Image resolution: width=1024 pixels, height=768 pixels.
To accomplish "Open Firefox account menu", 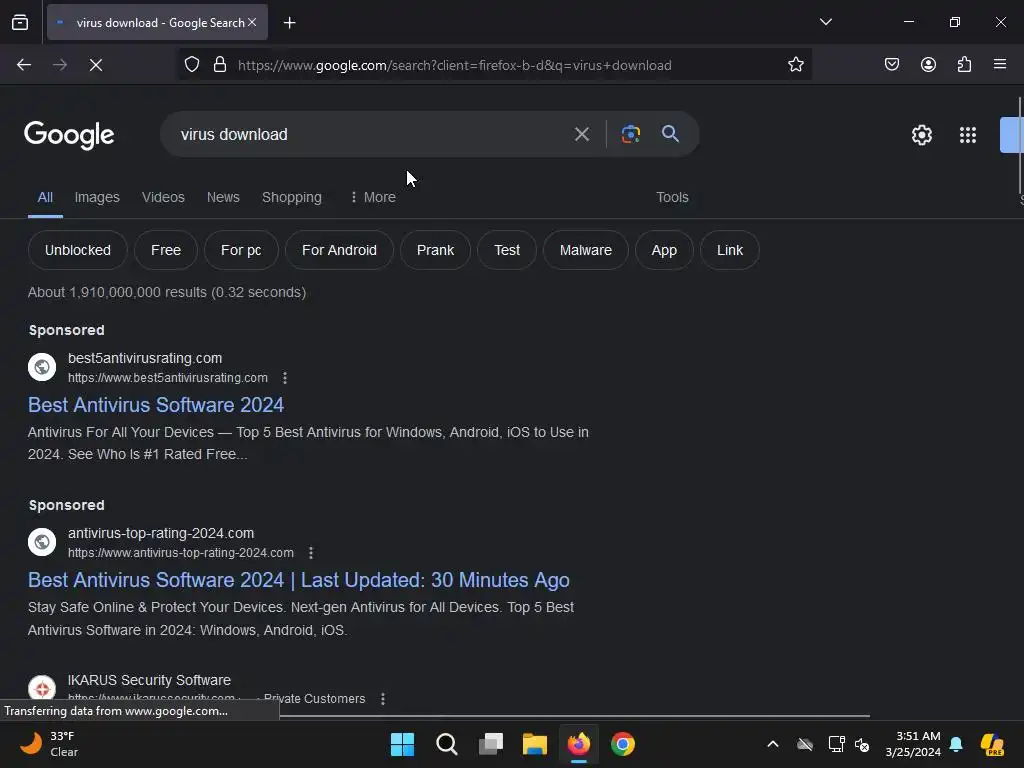I will tap(928, 65).
